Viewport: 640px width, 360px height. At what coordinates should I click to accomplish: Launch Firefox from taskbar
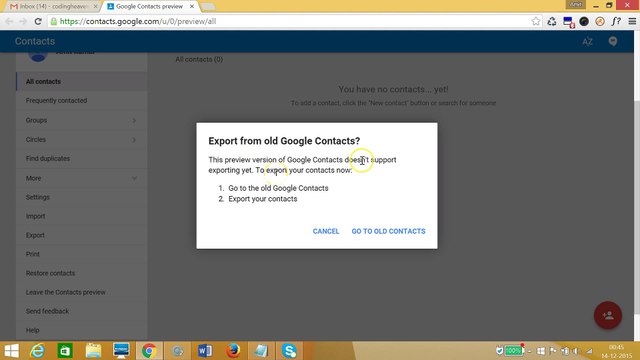point(233,351)
